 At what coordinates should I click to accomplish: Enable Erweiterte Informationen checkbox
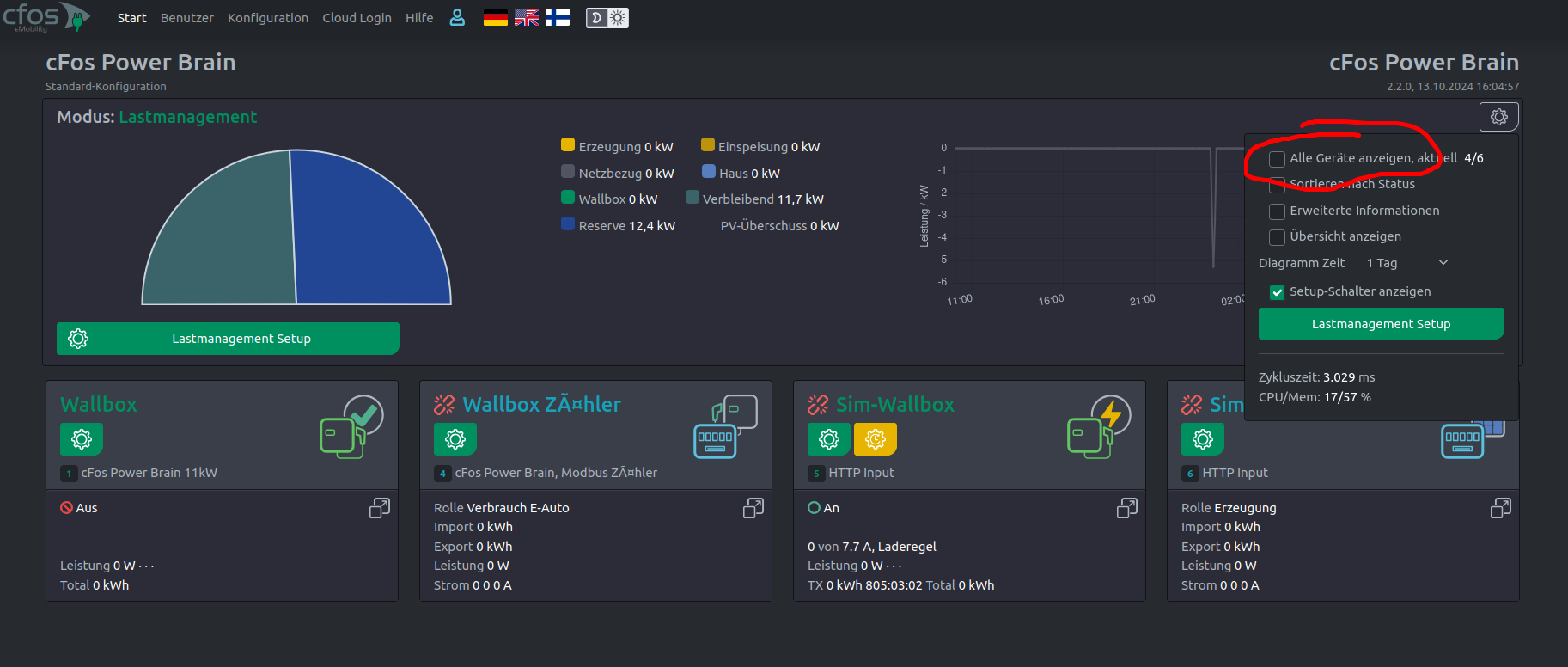1278,211
